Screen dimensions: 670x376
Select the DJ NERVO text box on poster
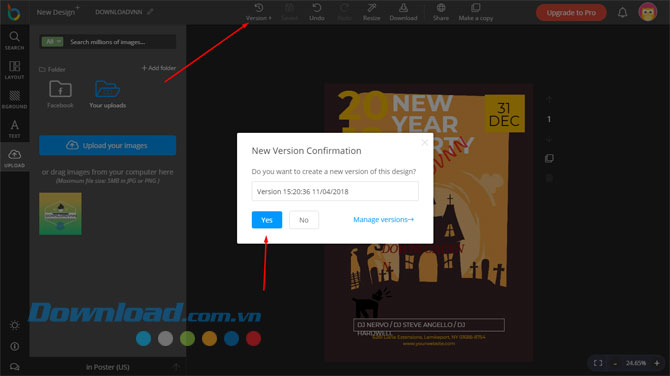429,325
